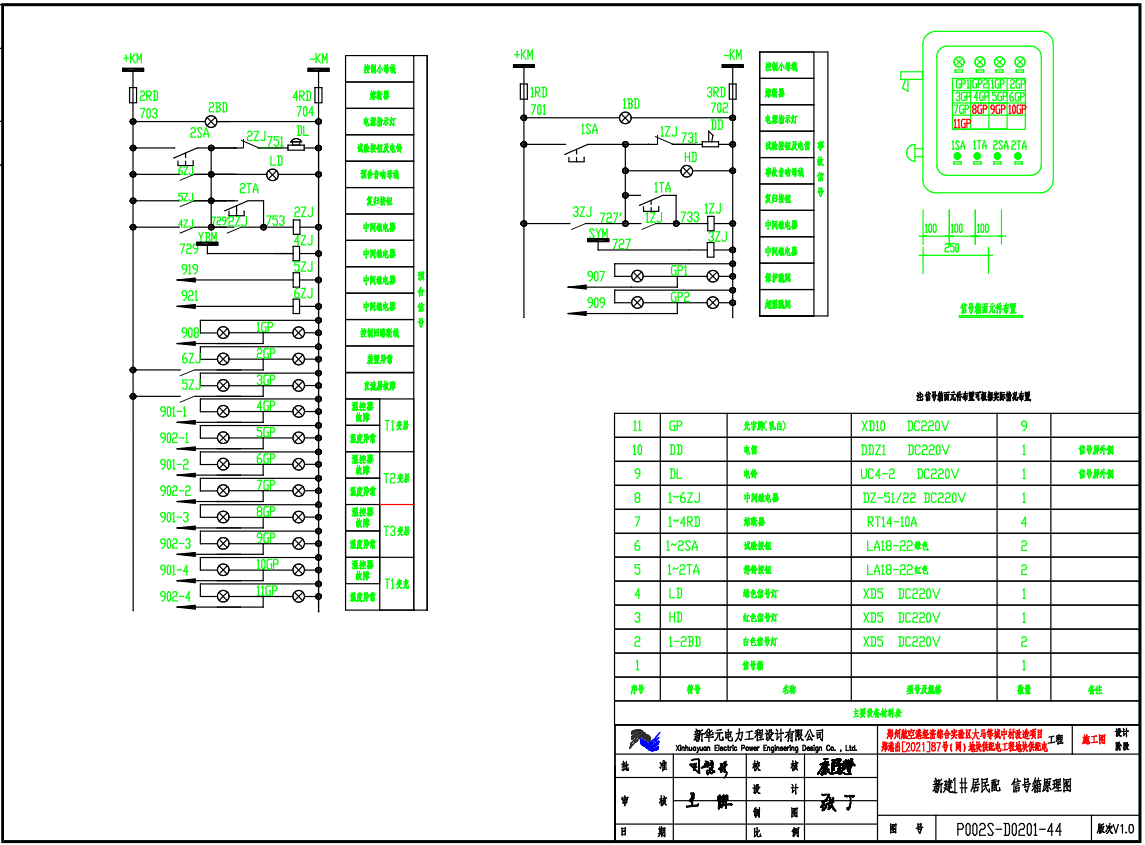Select terminal number 909
1145x845 pixels.
(596, 302)
